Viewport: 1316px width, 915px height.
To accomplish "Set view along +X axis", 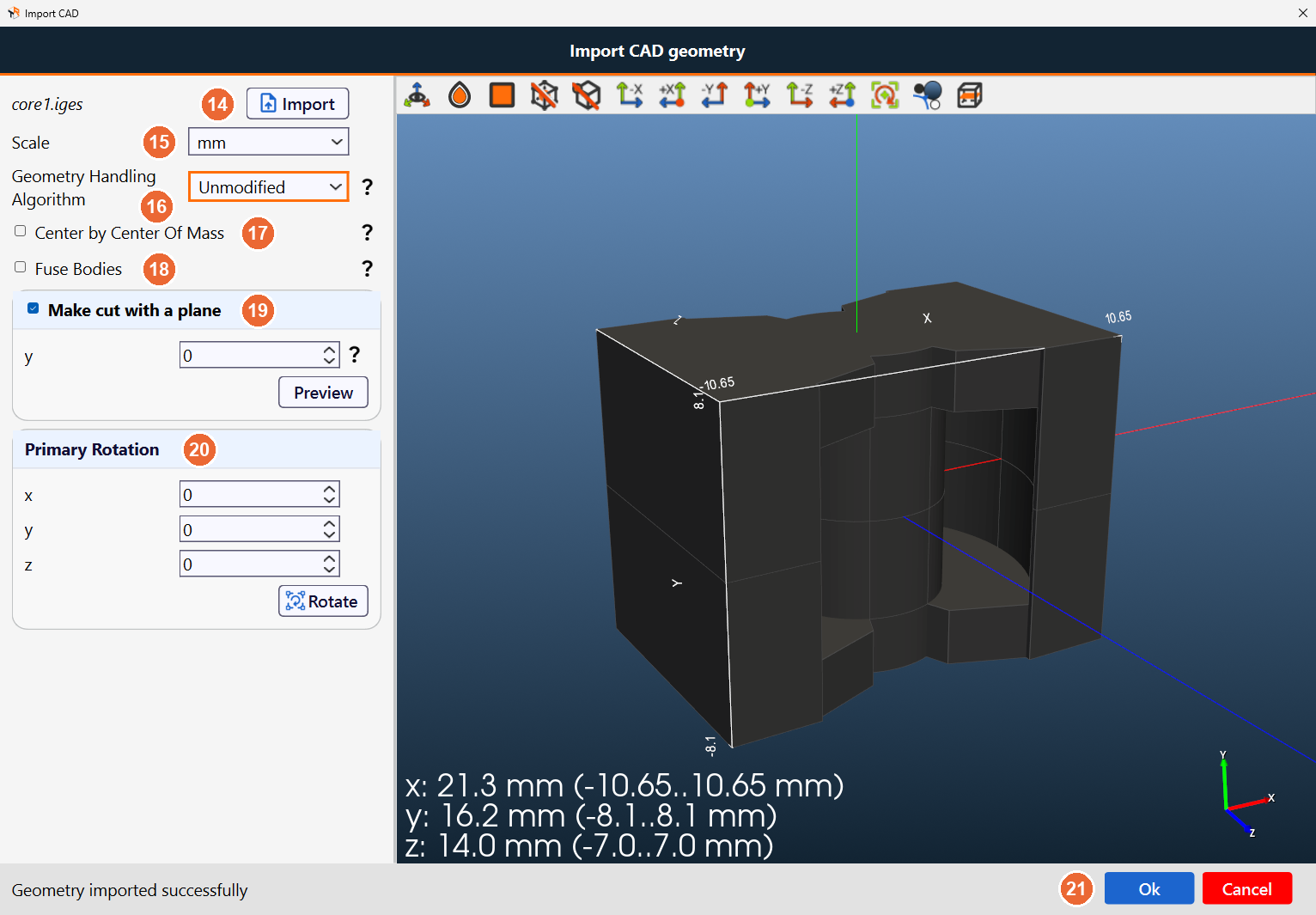I will coord(672,95).
